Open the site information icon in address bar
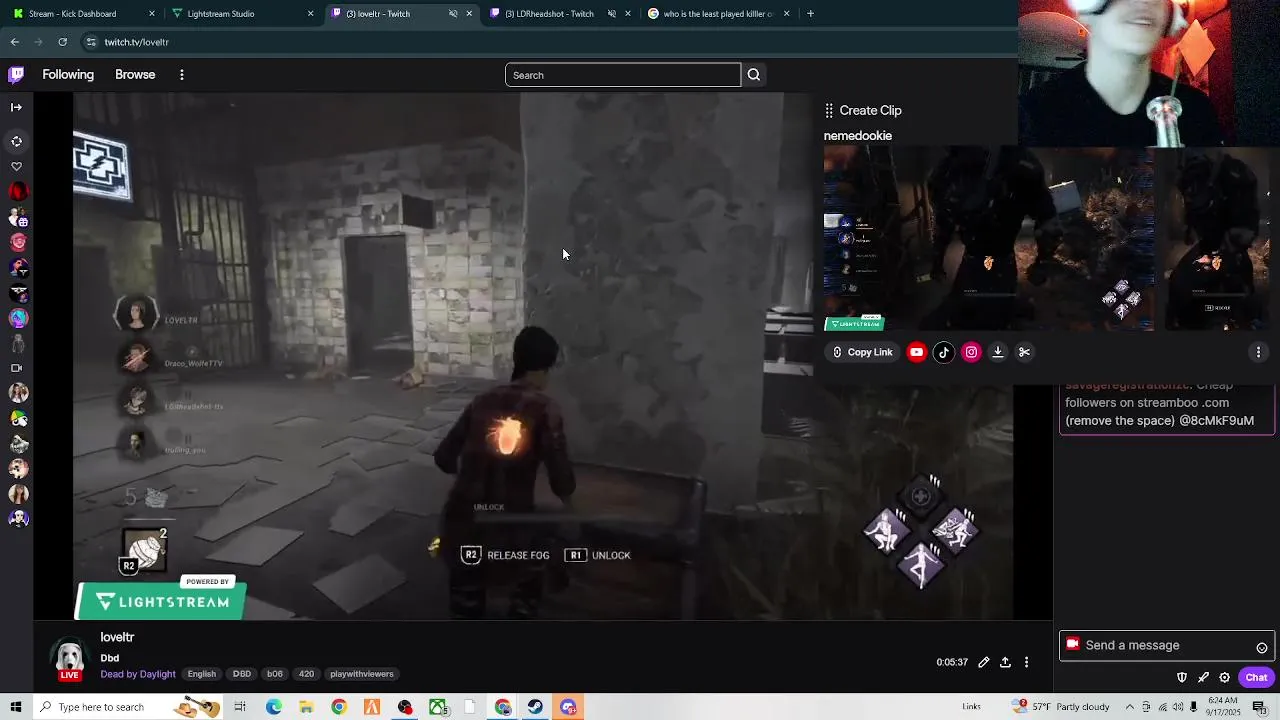 91,42
